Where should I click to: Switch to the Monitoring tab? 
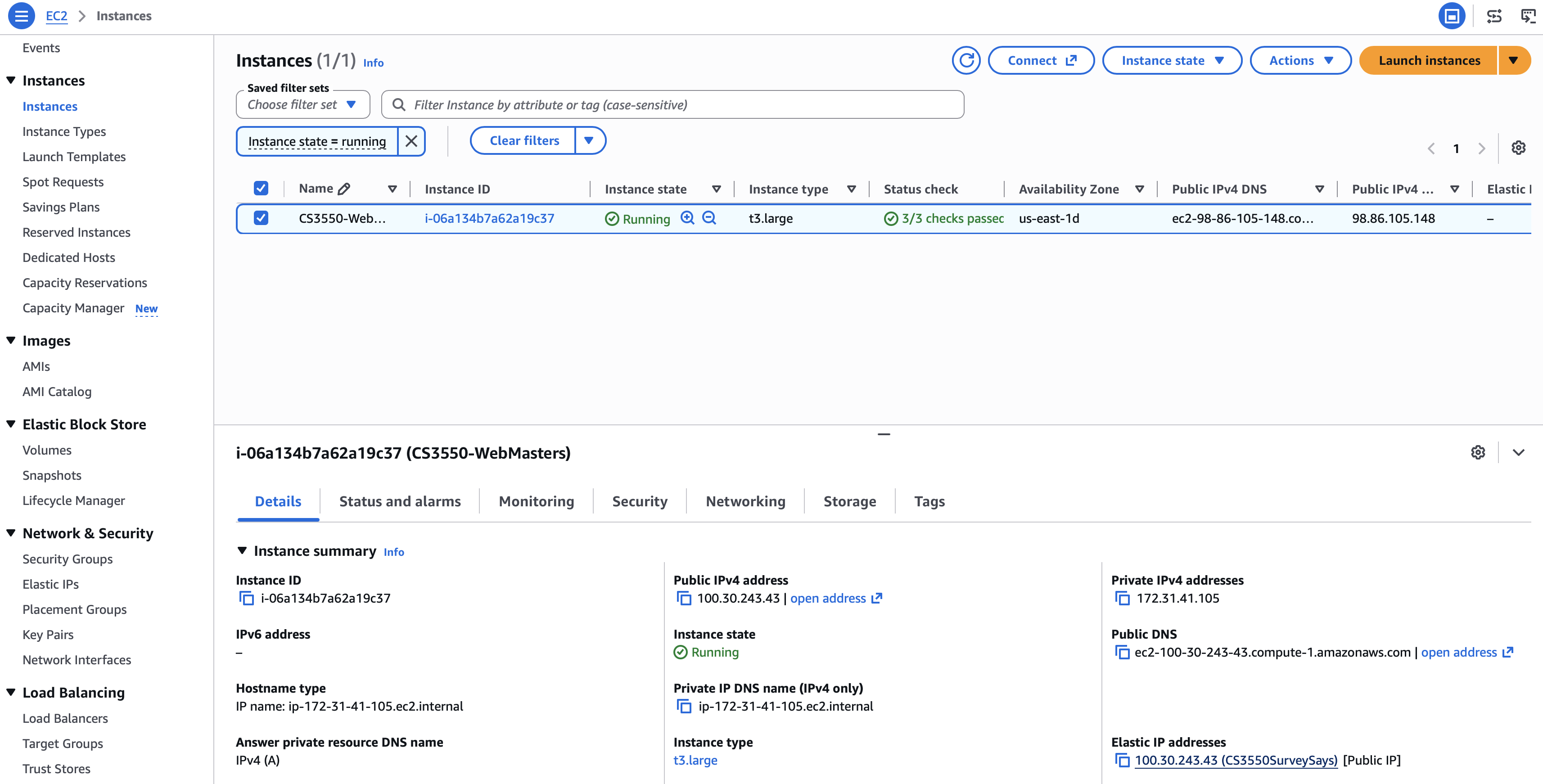click(x=536, y=501)
